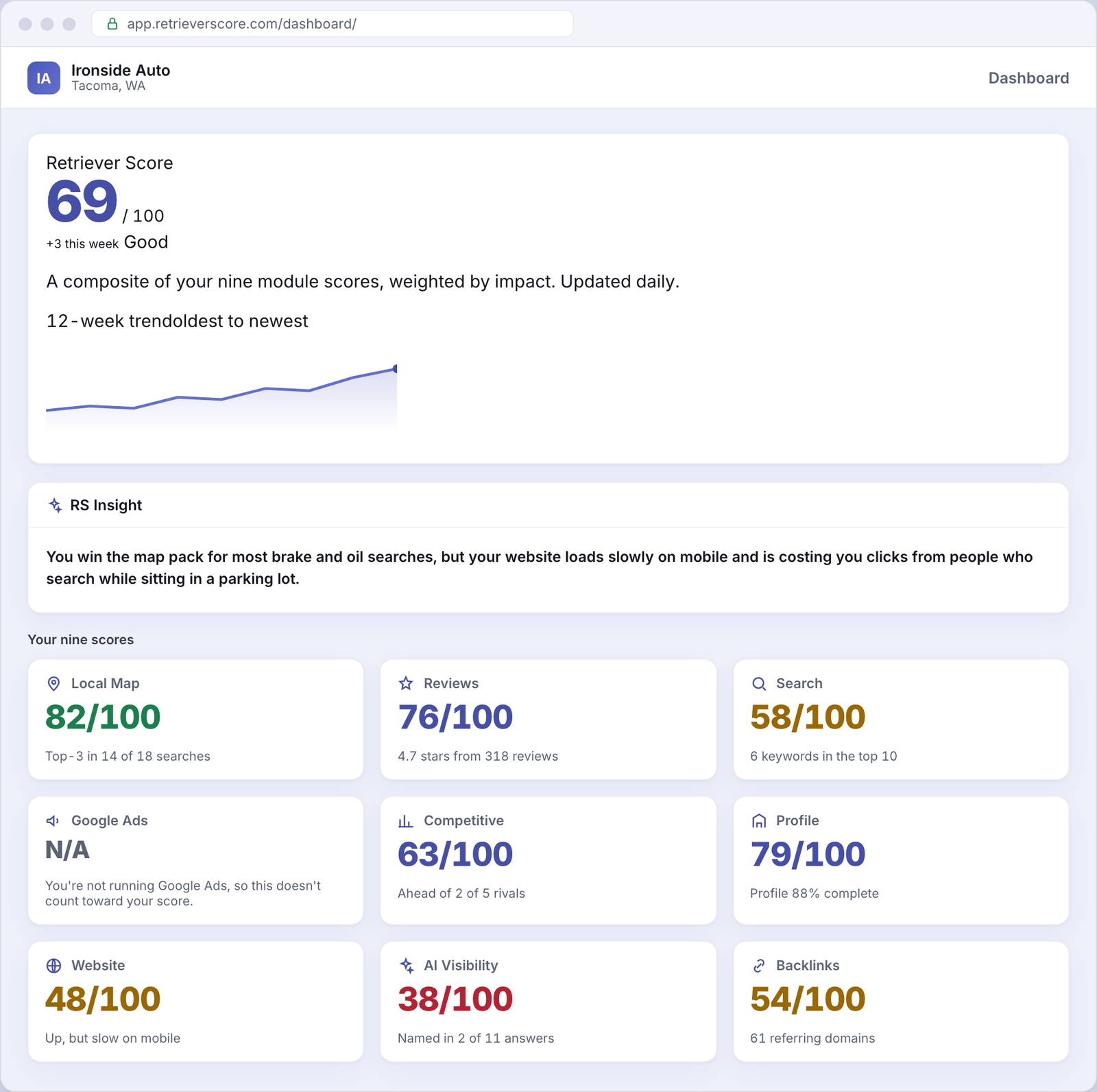Screen dimensions: 1097x1092
Task: Click the newest point on trend sparkline
Action: (x=395, y=369)
